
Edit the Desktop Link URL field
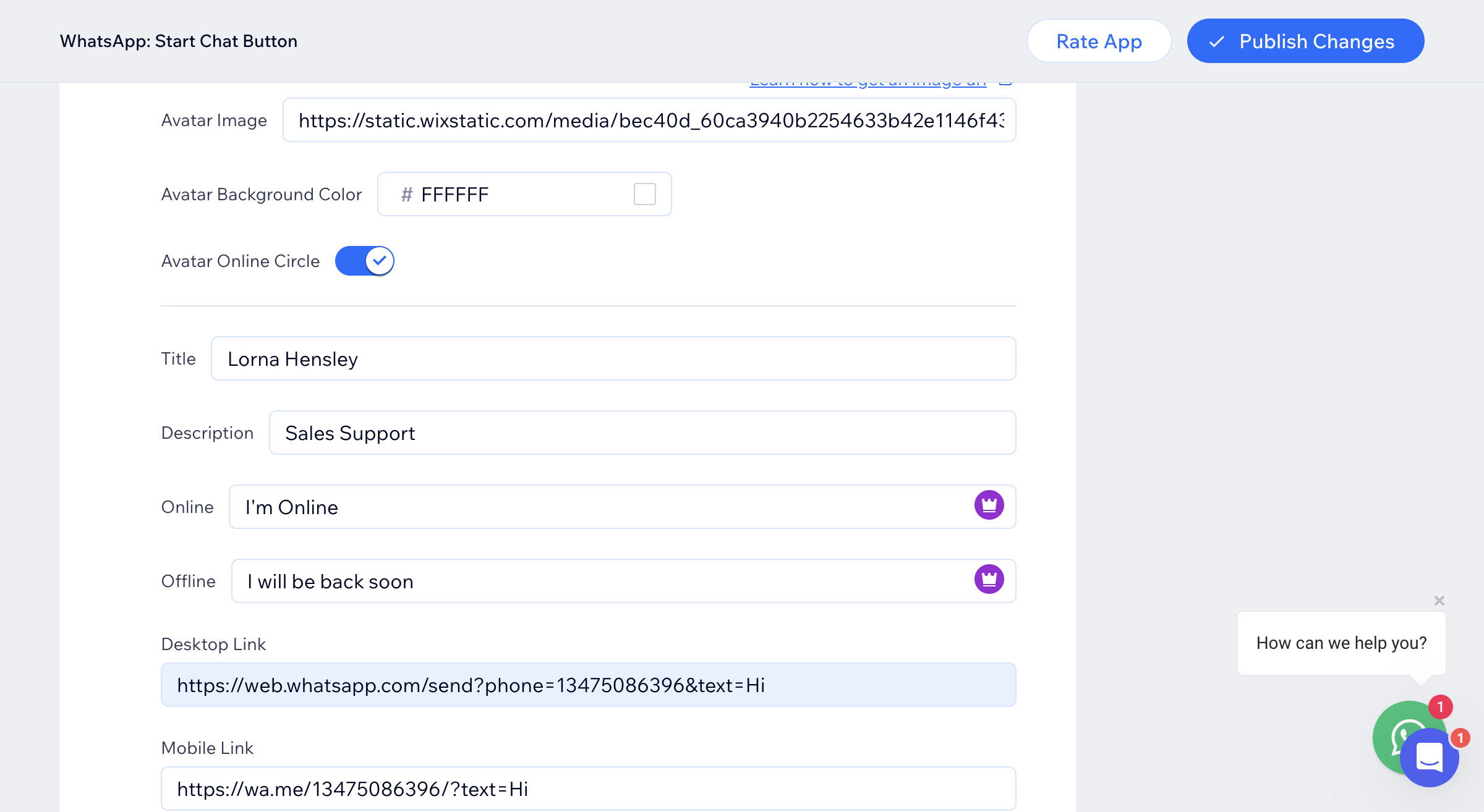click(x=589, y=685)
